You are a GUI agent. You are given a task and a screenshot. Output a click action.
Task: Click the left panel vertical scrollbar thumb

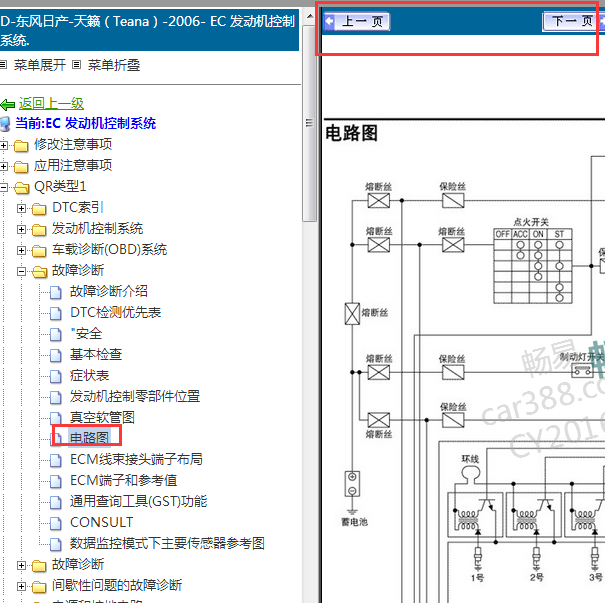click(x=309, y=123)
